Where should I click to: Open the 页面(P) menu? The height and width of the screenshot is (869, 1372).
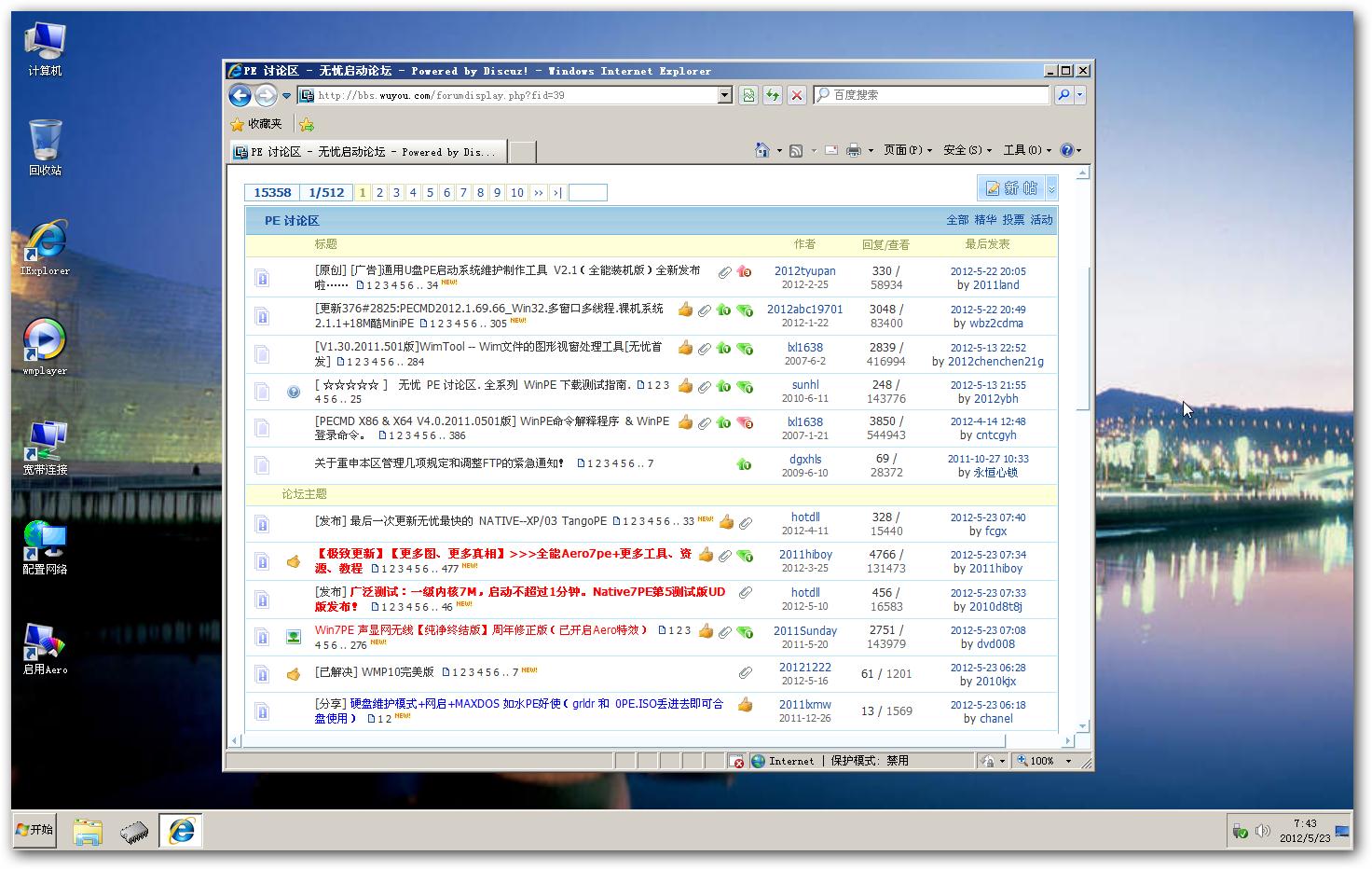[x=908, y=150]
